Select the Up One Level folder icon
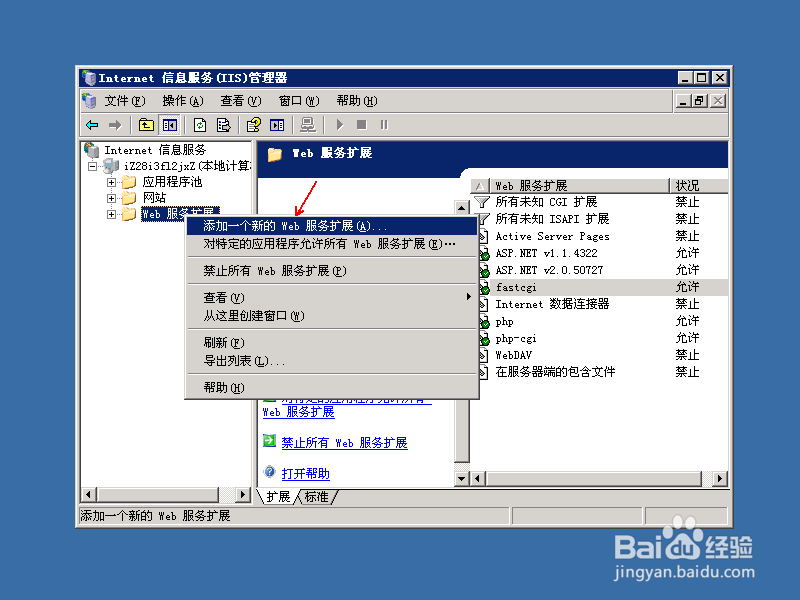The image size is (800, 600). pos(147,124)
